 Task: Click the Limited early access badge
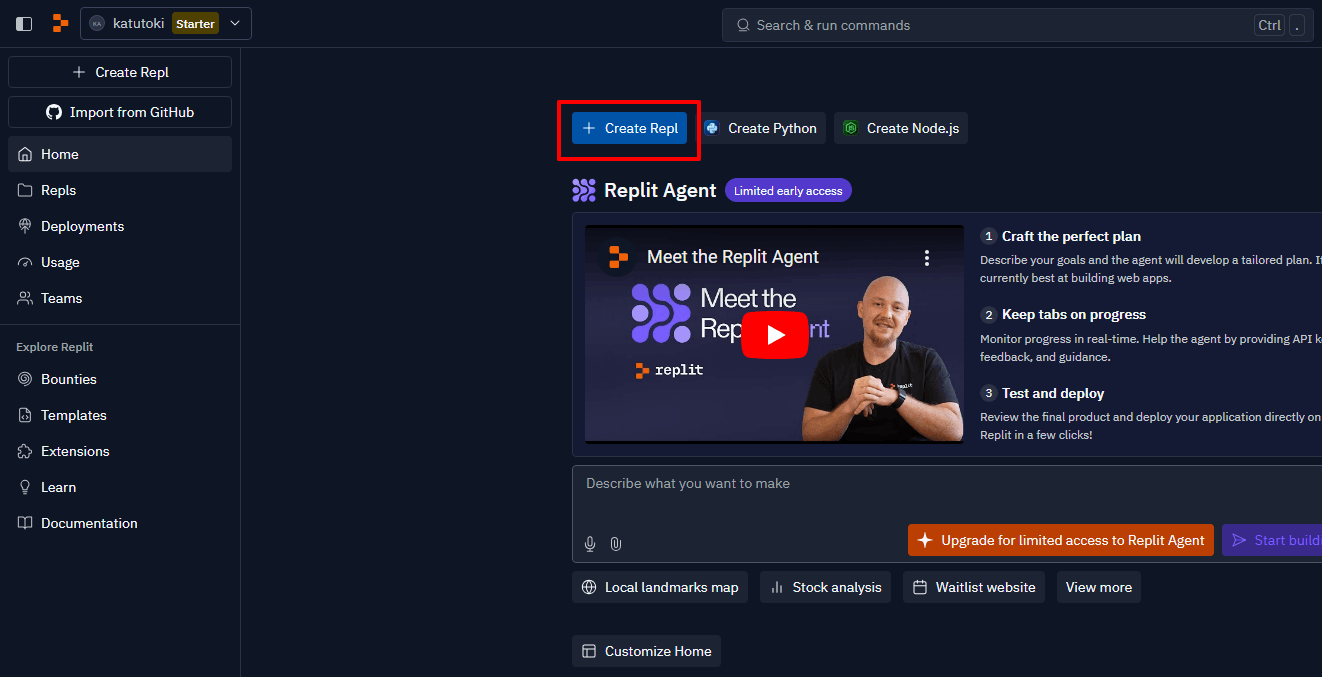pos(788,191)
